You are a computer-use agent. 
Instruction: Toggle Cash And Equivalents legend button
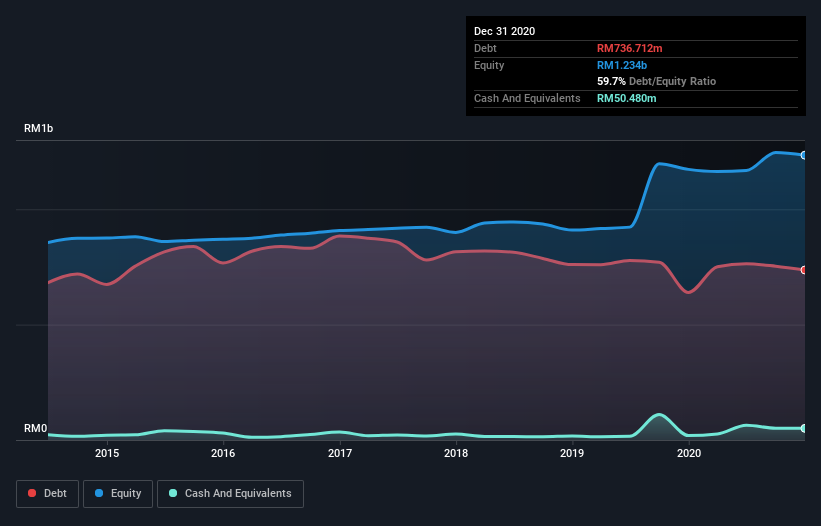[230, 494]
